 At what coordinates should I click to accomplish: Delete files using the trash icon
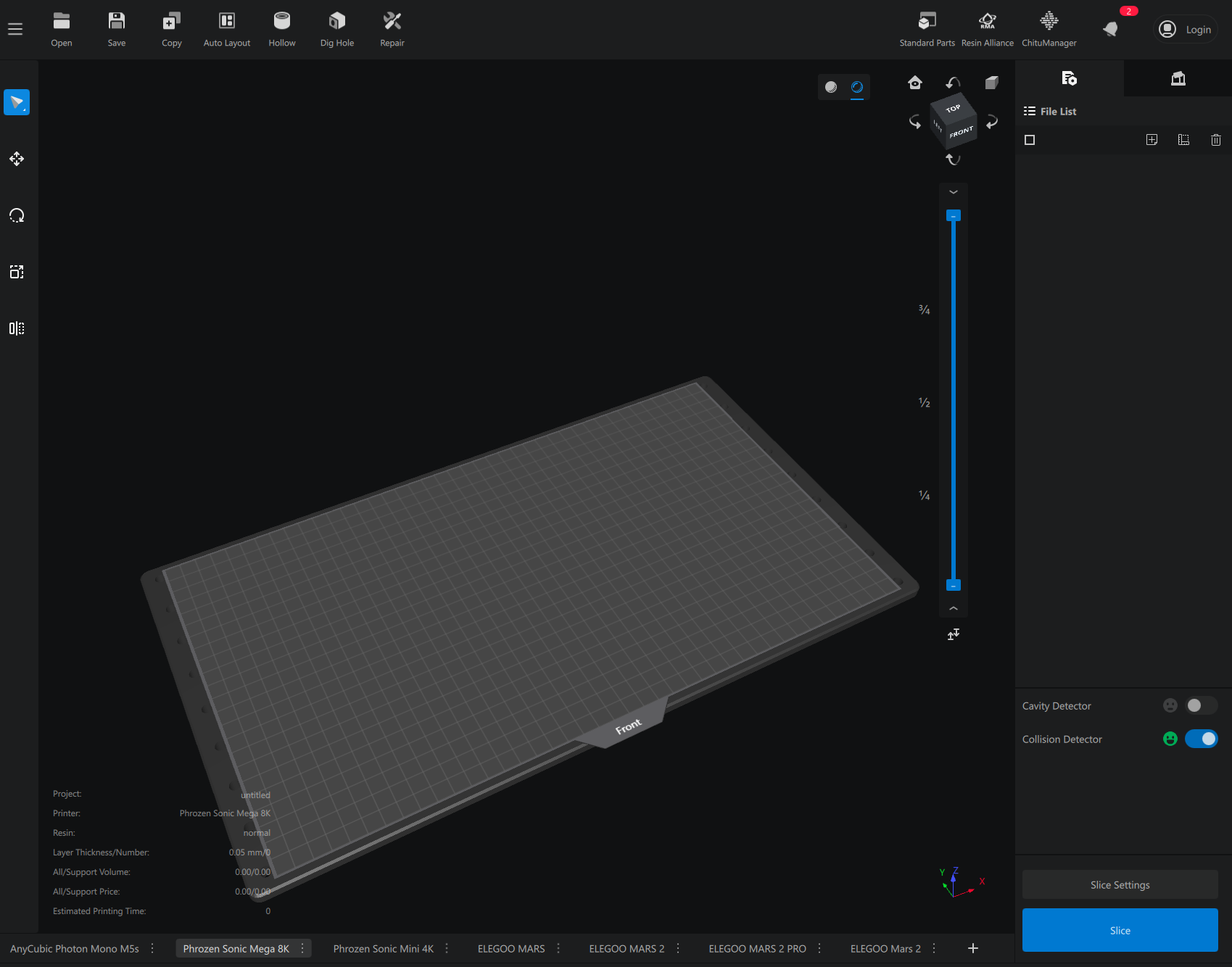pos(1215,140)
